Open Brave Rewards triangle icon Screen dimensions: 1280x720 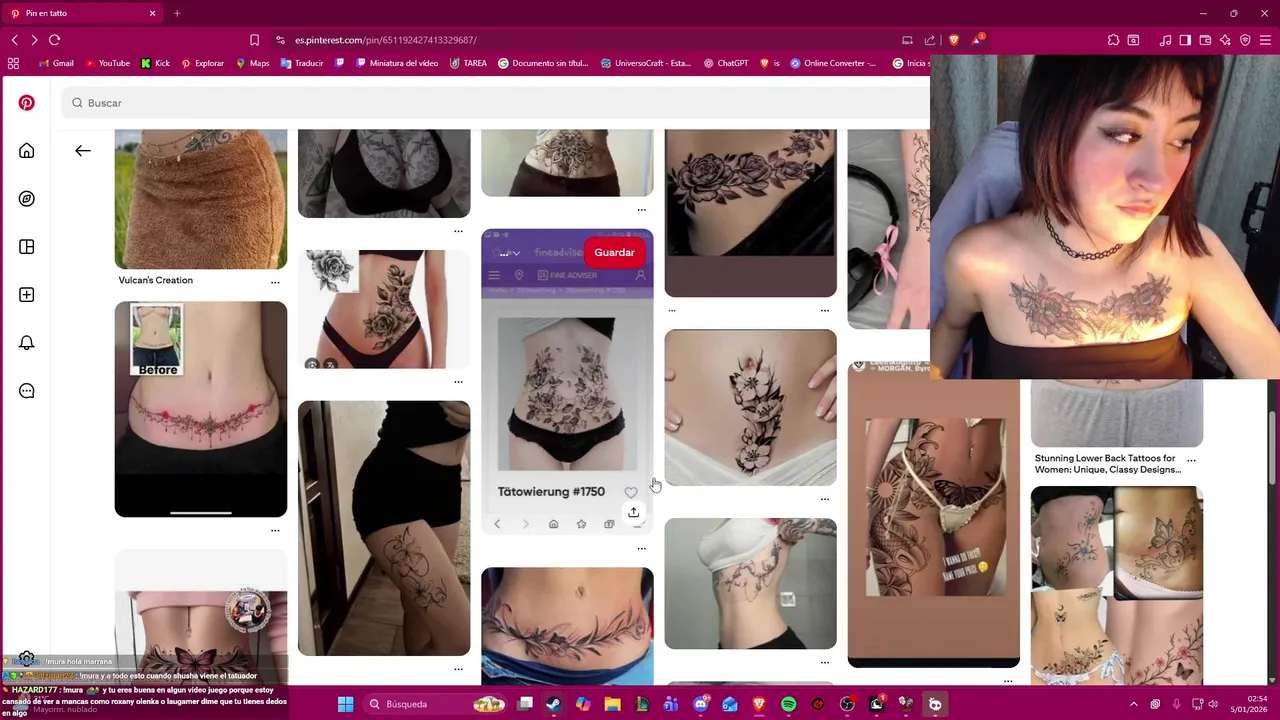(978, 40)
